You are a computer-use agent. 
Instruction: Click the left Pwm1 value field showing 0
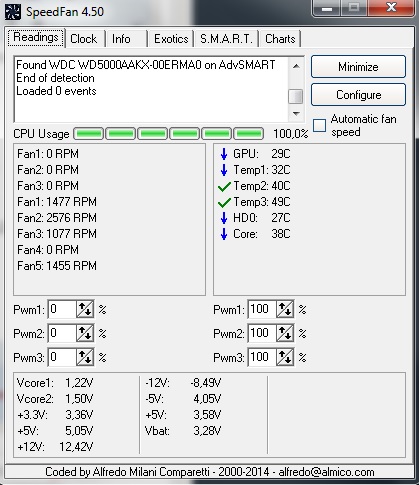pos(62,309)
